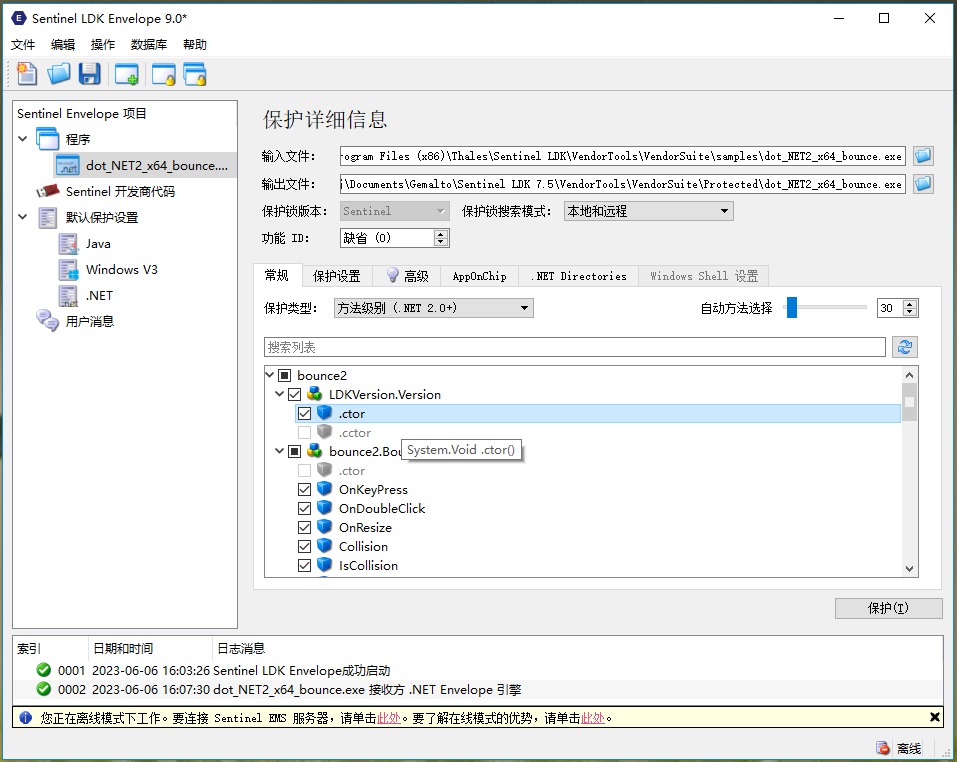Viewport: 957px width, 762px height.
Task: Open the 数据库 menu
Action: [148, 45]
